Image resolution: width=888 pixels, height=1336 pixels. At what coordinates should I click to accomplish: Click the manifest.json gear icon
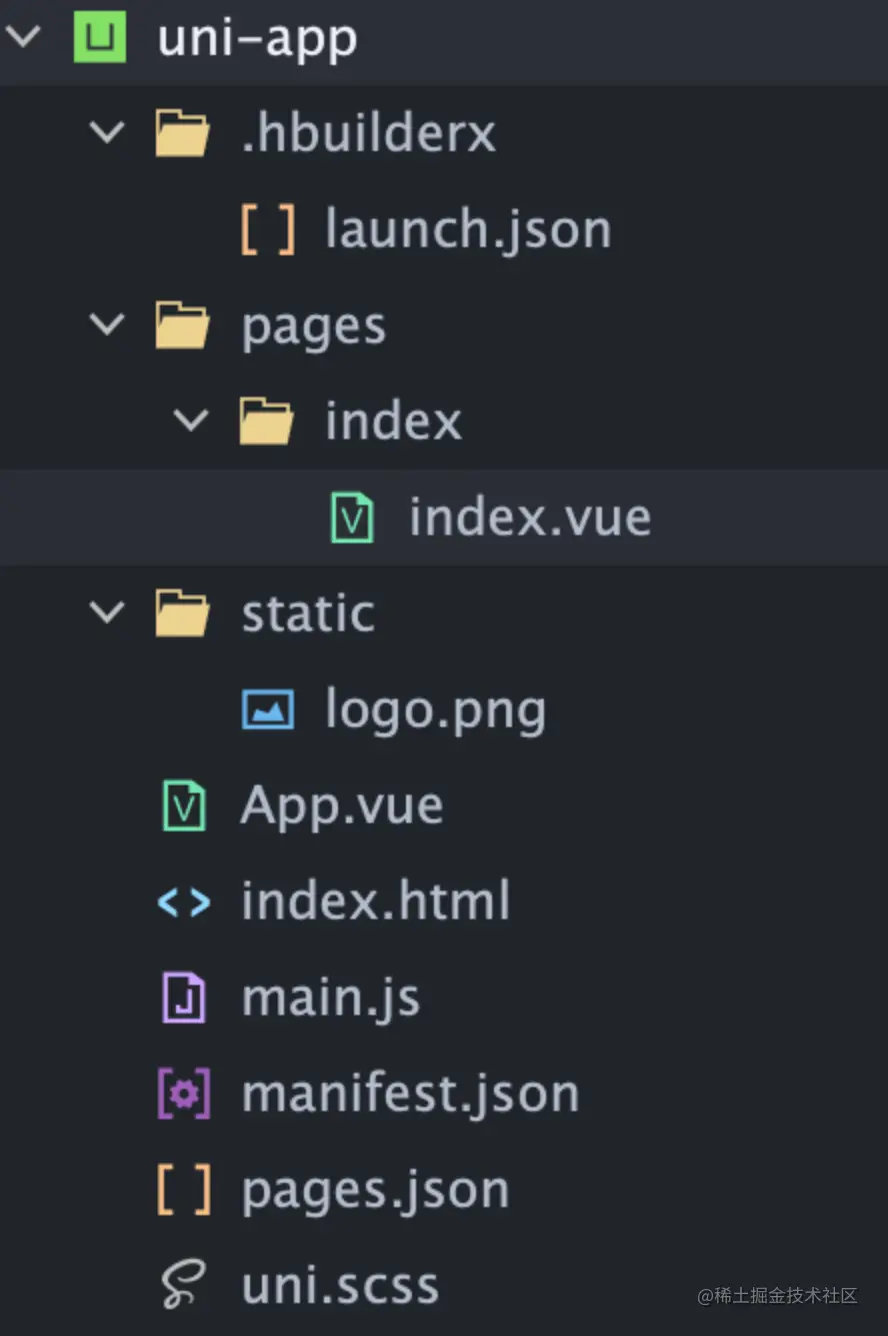[x=184, y=1094]
